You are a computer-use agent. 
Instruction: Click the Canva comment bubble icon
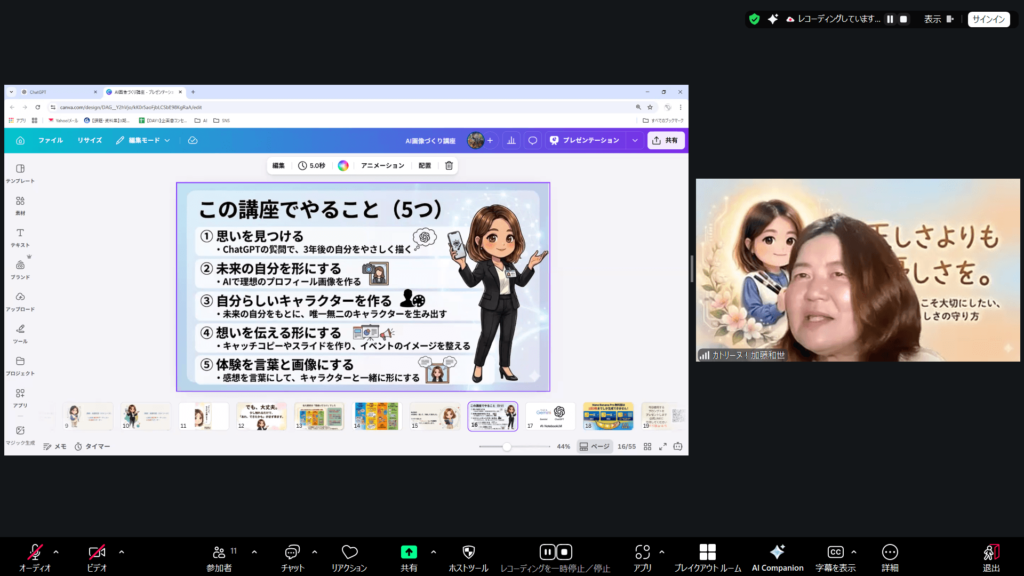(x=533, y=141)
